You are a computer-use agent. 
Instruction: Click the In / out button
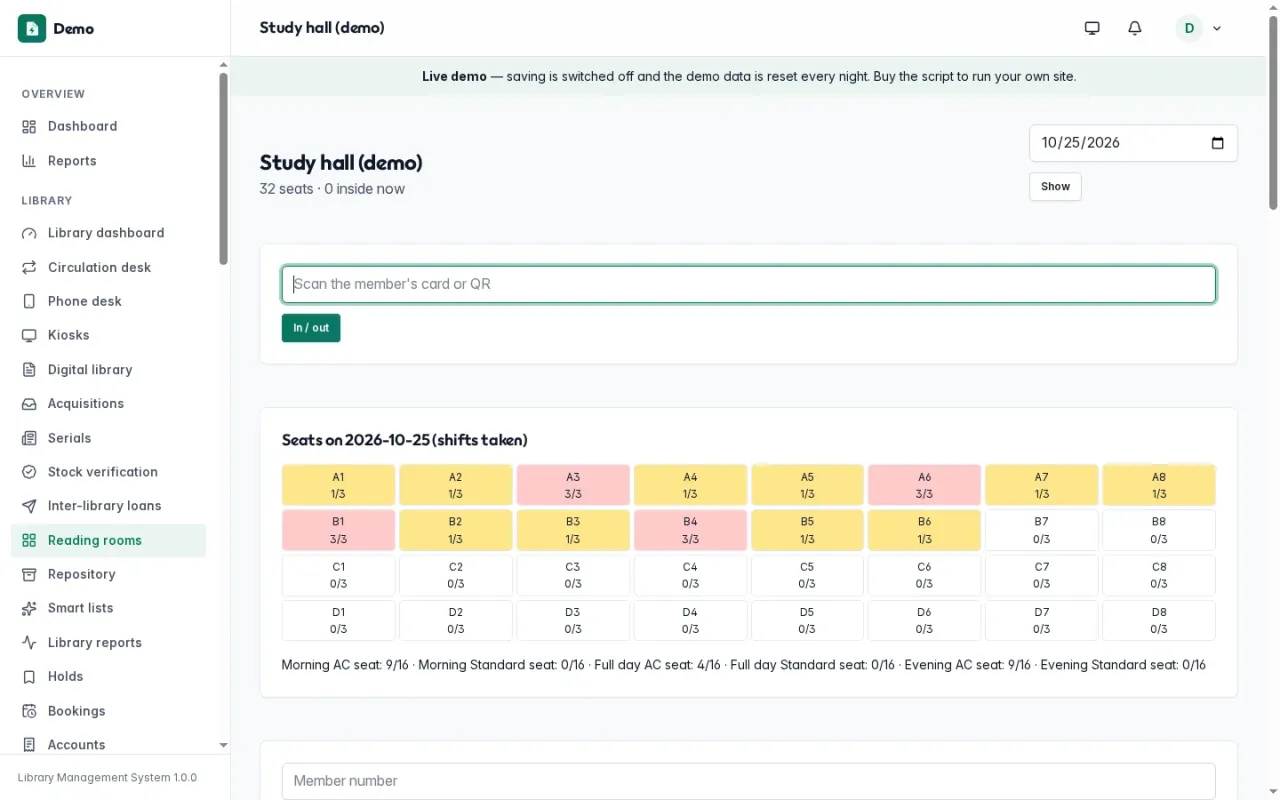[311, 328]
